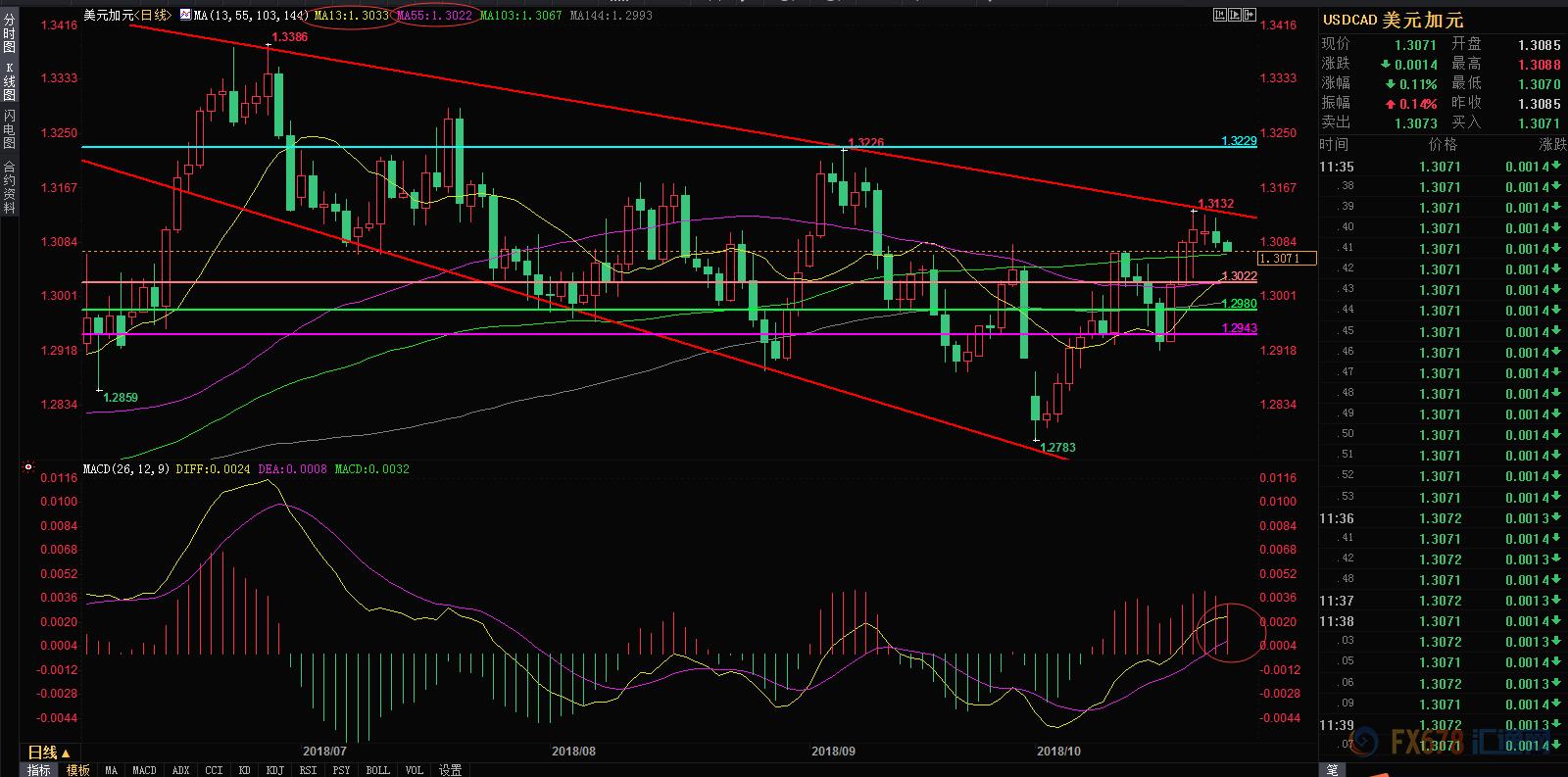1568x777 pixels.
Task: Click the 笔 icon below the tick list
Action: (x=1332, y=769)
